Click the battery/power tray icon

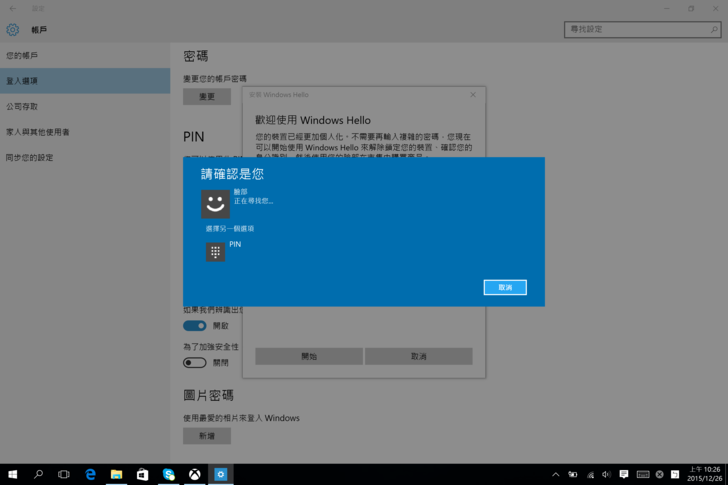[573, 474]
